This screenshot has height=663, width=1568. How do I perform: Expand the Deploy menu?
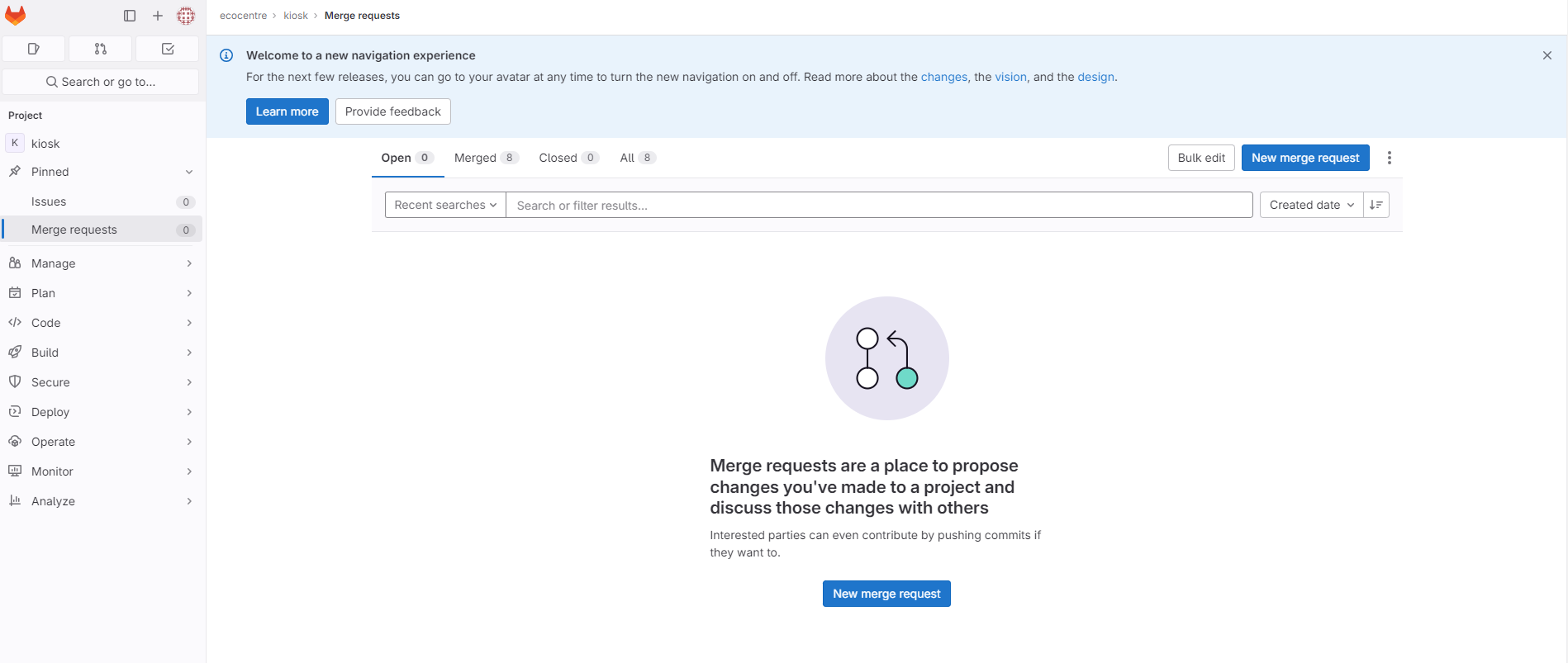click(102, 412)
